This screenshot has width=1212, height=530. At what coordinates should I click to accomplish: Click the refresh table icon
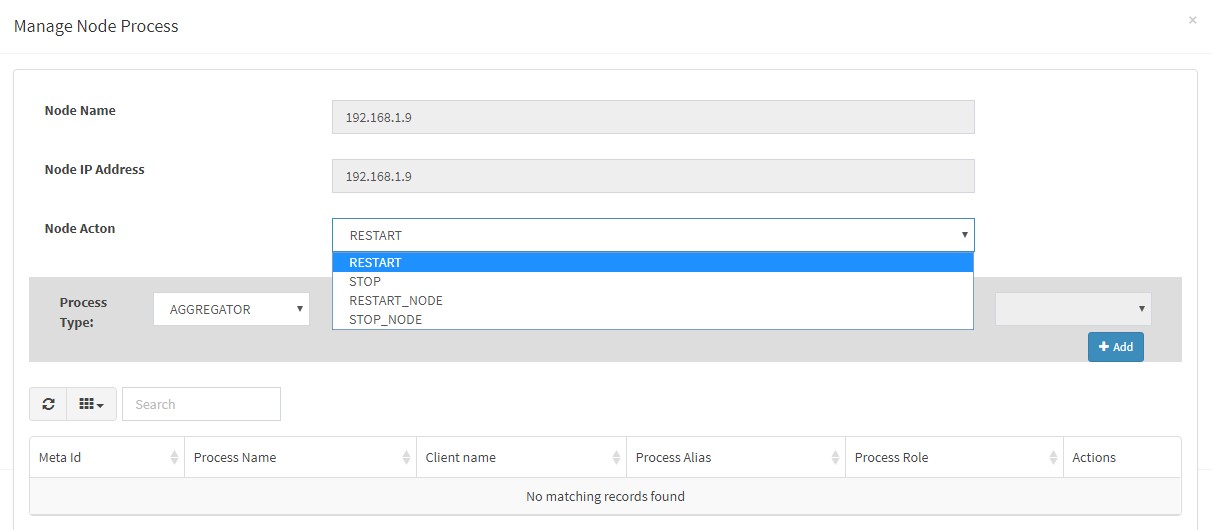[x=48, y=404]
